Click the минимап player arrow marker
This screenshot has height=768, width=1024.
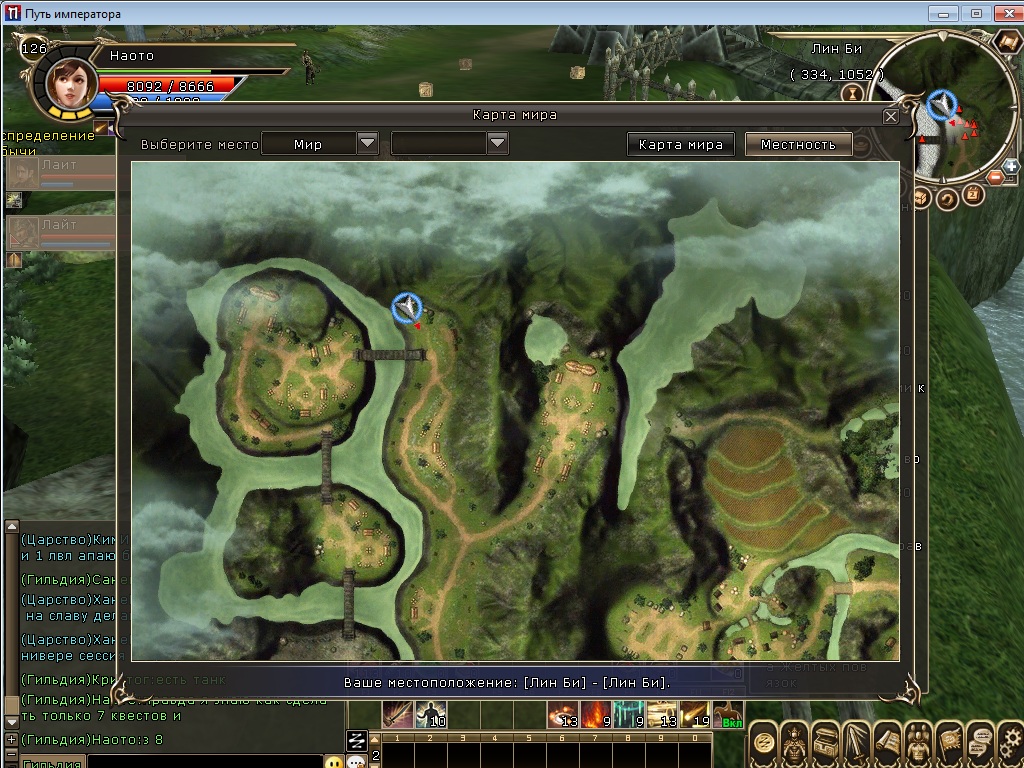pos(941,104)
